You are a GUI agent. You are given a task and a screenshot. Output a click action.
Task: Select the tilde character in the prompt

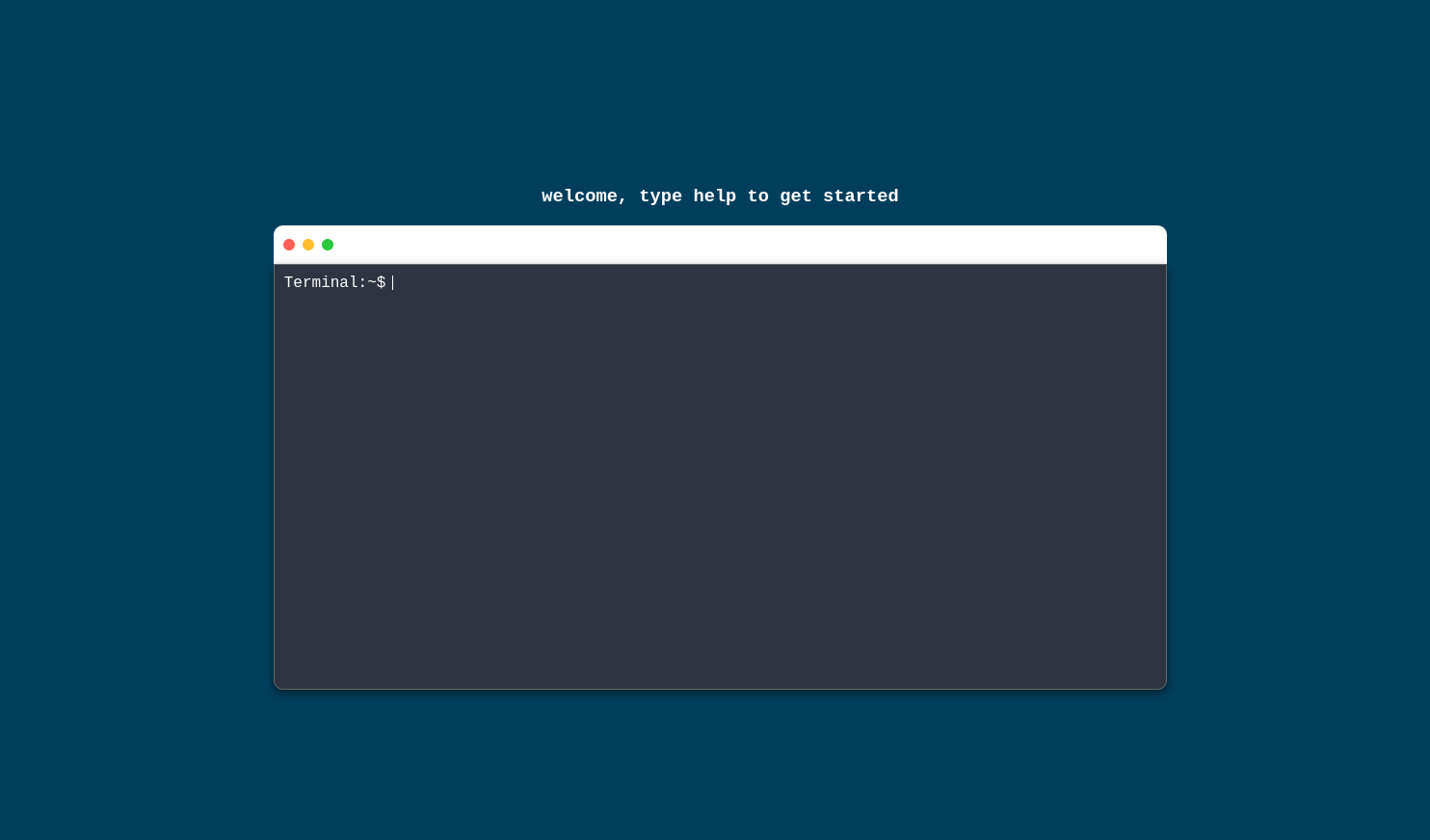pyautogui.click(x=372, y=282)
